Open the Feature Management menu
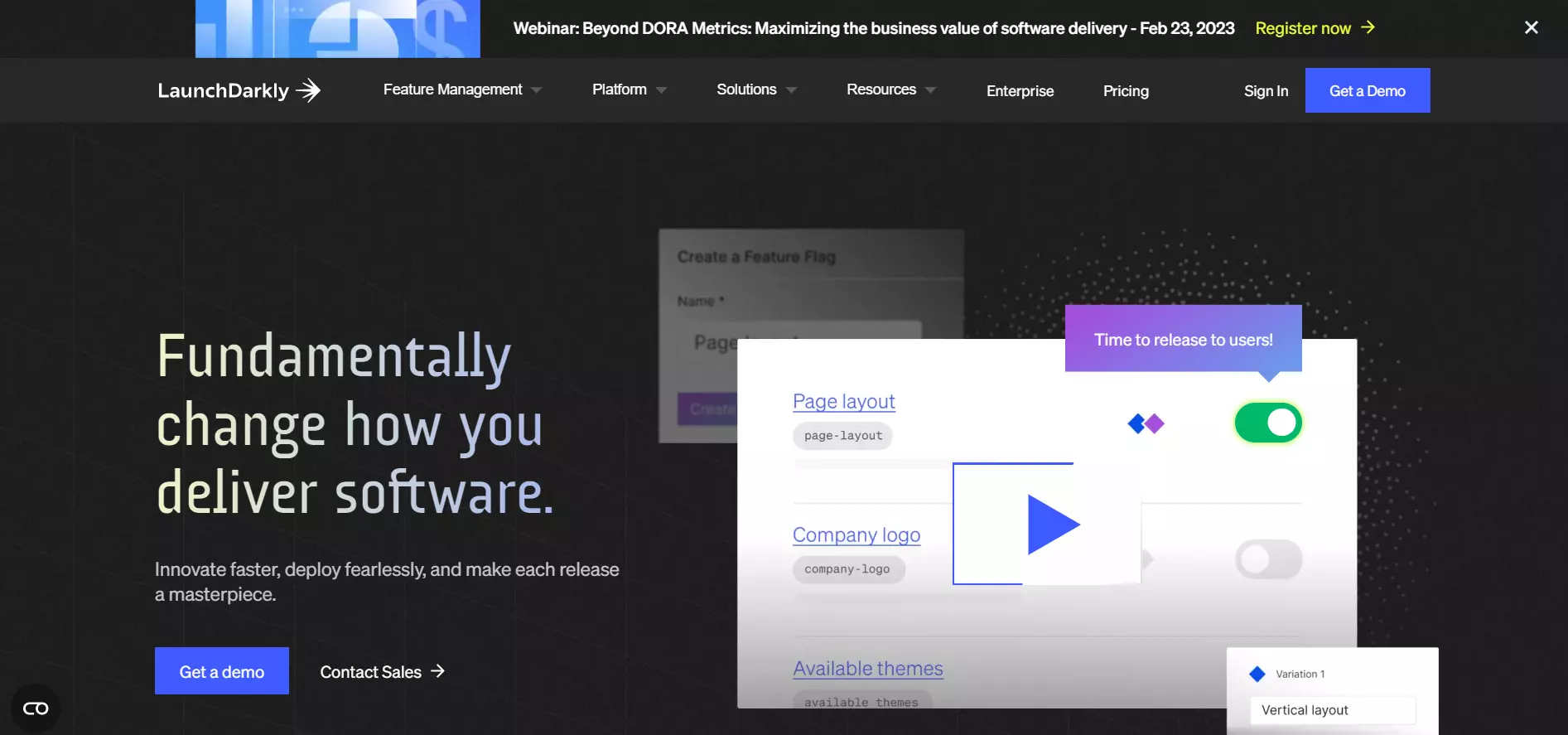1568x735 pixels. pyautogui.click(x=453, y=89)
